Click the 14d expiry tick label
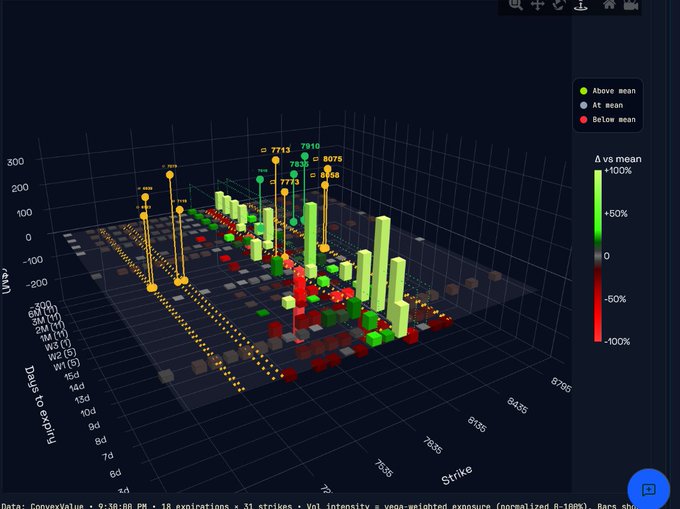Image resolution: width=680 pixels, height=509 pixels. [x=77, y=387]
